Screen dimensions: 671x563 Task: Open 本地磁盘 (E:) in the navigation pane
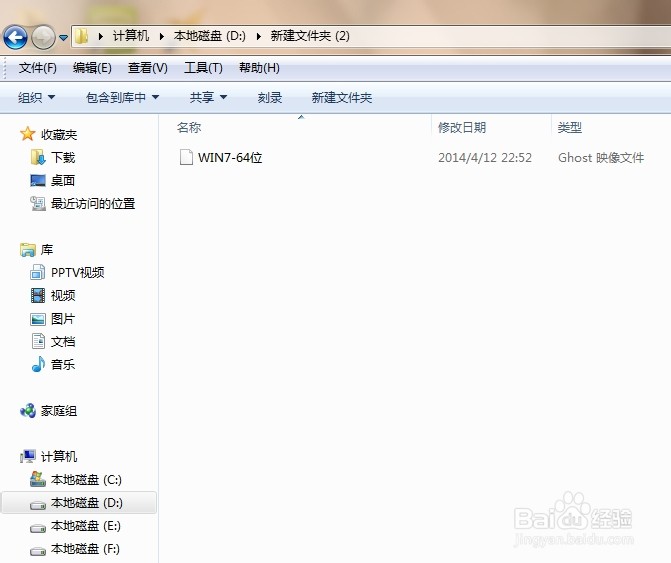coord(86,526)
